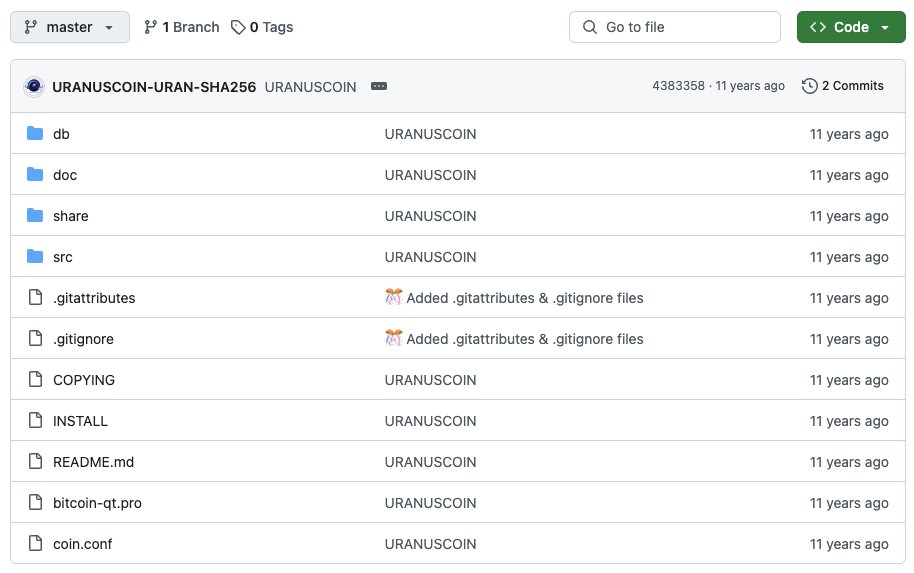This screenshot has width=914, height=573.
Task: Click '11 years ago' in the INSTALL row
Action: [x=849, y=421]
